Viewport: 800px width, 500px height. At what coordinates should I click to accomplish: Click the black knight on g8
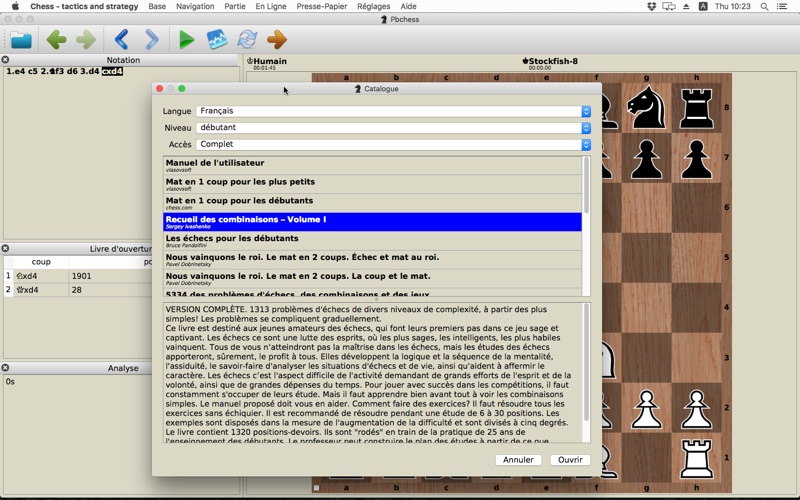(646, 107)
